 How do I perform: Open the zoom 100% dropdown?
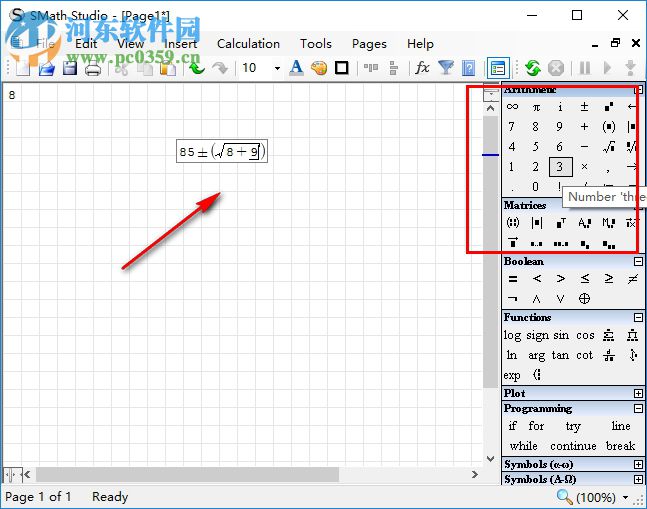tap(626, 497)
